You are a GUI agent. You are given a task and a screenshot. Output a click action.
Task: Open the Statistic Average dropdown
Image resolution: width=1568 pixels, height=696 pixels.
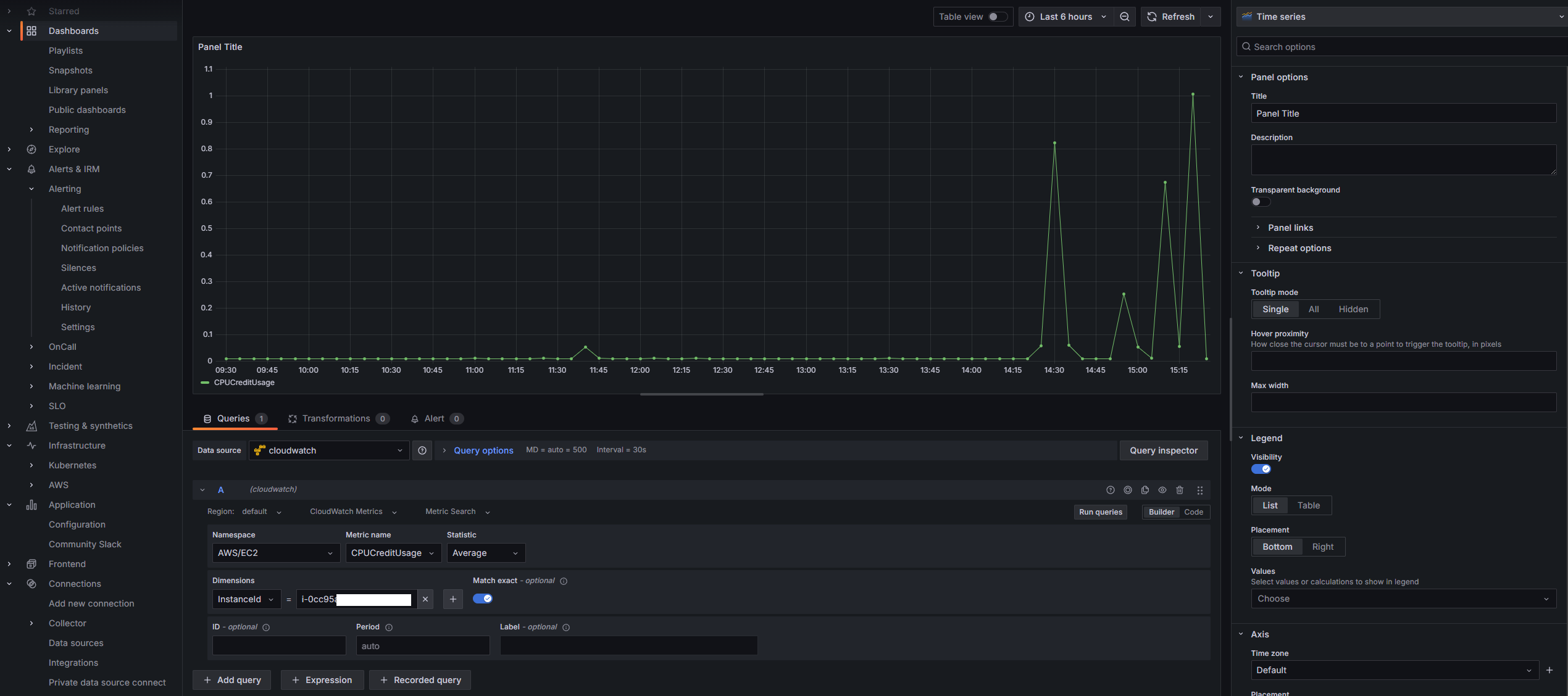pos(486,553)
